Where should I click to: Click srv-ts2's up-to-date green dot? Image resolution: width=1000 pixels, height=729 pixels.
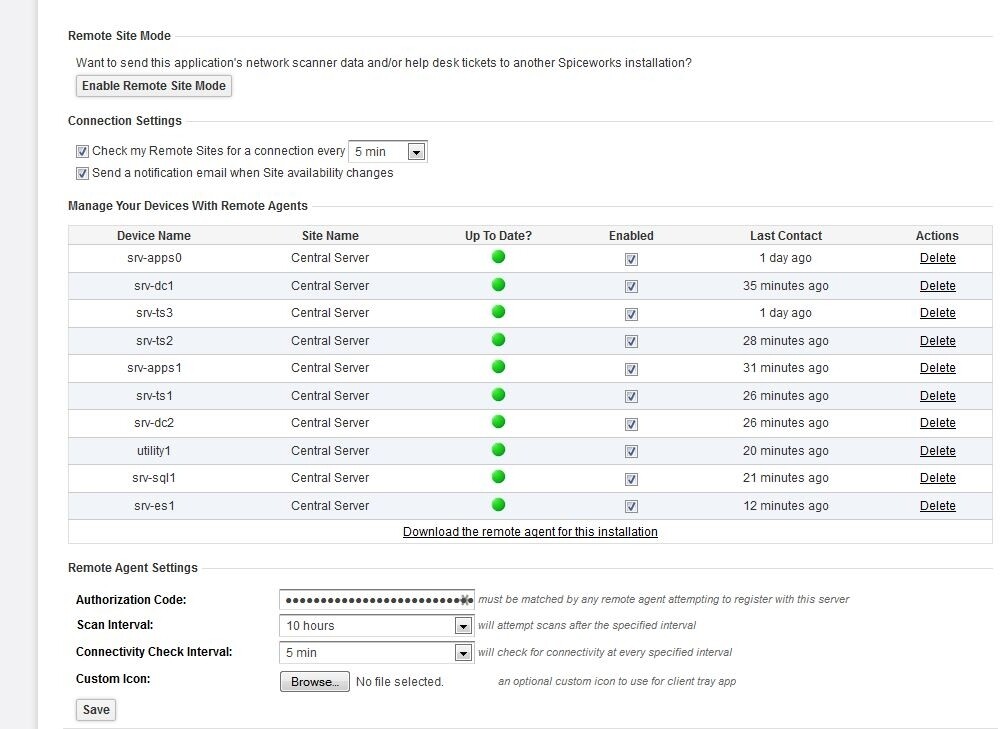(x=497, y=340)
